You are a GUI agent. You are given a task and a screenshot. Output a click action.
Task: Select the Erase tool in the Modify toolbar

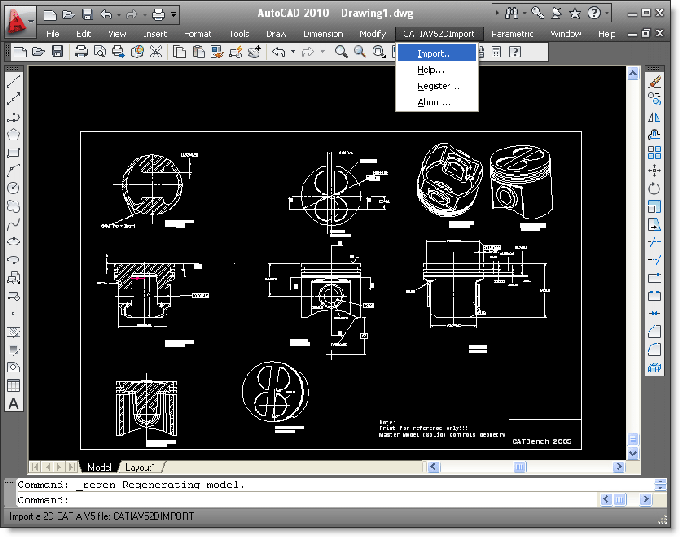pos(654,81)
